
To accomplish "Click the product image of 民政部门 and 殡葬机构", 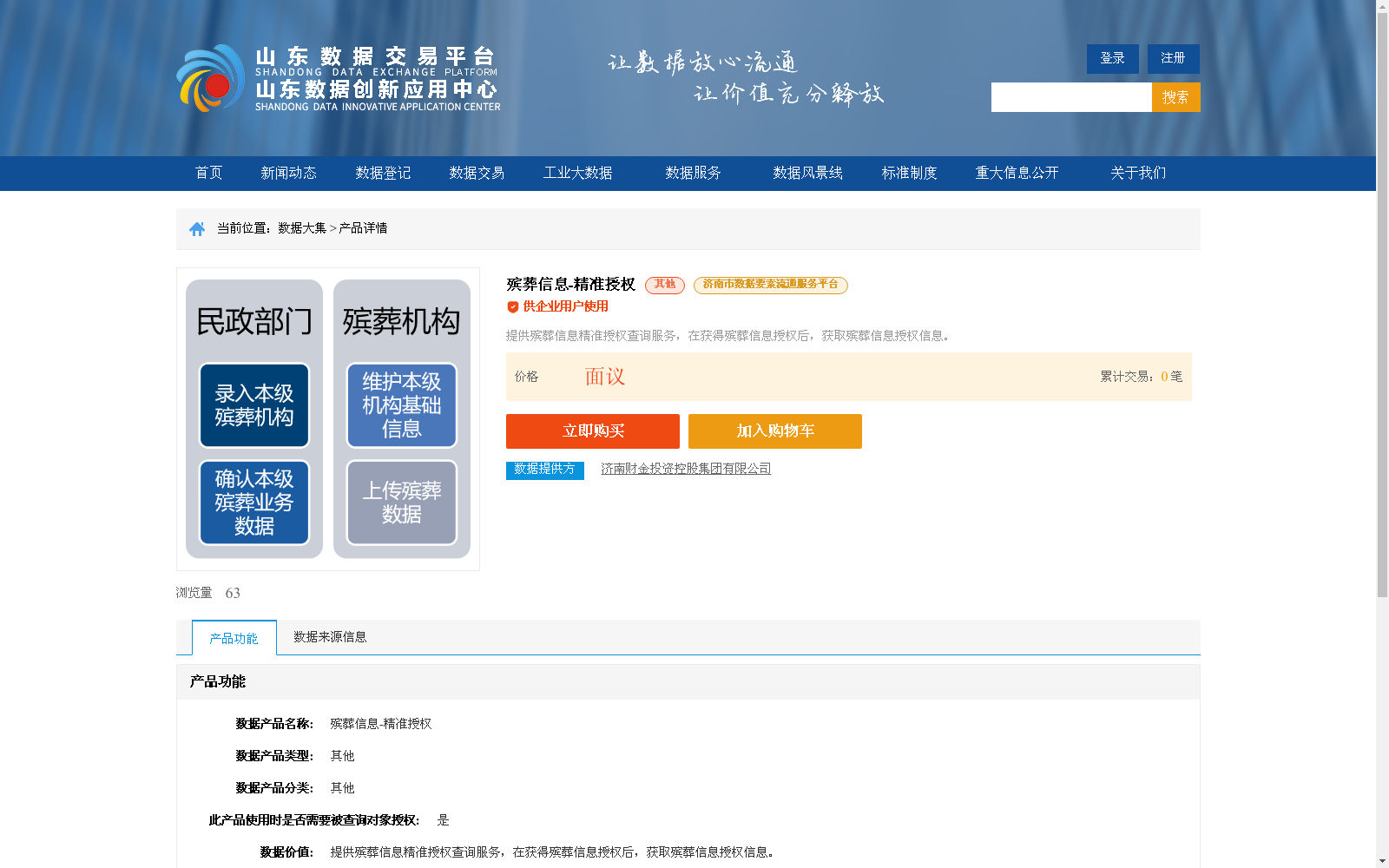I will (x=328, y=419).
